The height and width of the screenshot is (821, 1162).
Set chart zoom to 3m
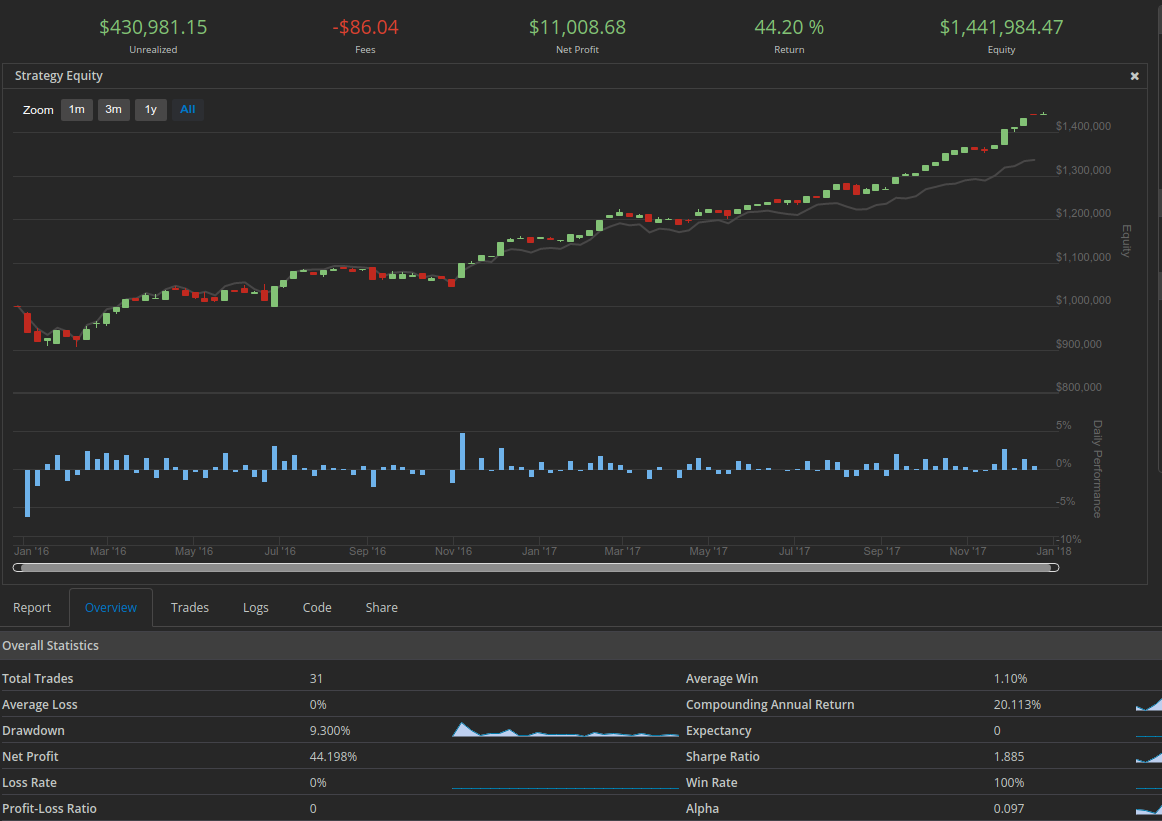[113, 110]
